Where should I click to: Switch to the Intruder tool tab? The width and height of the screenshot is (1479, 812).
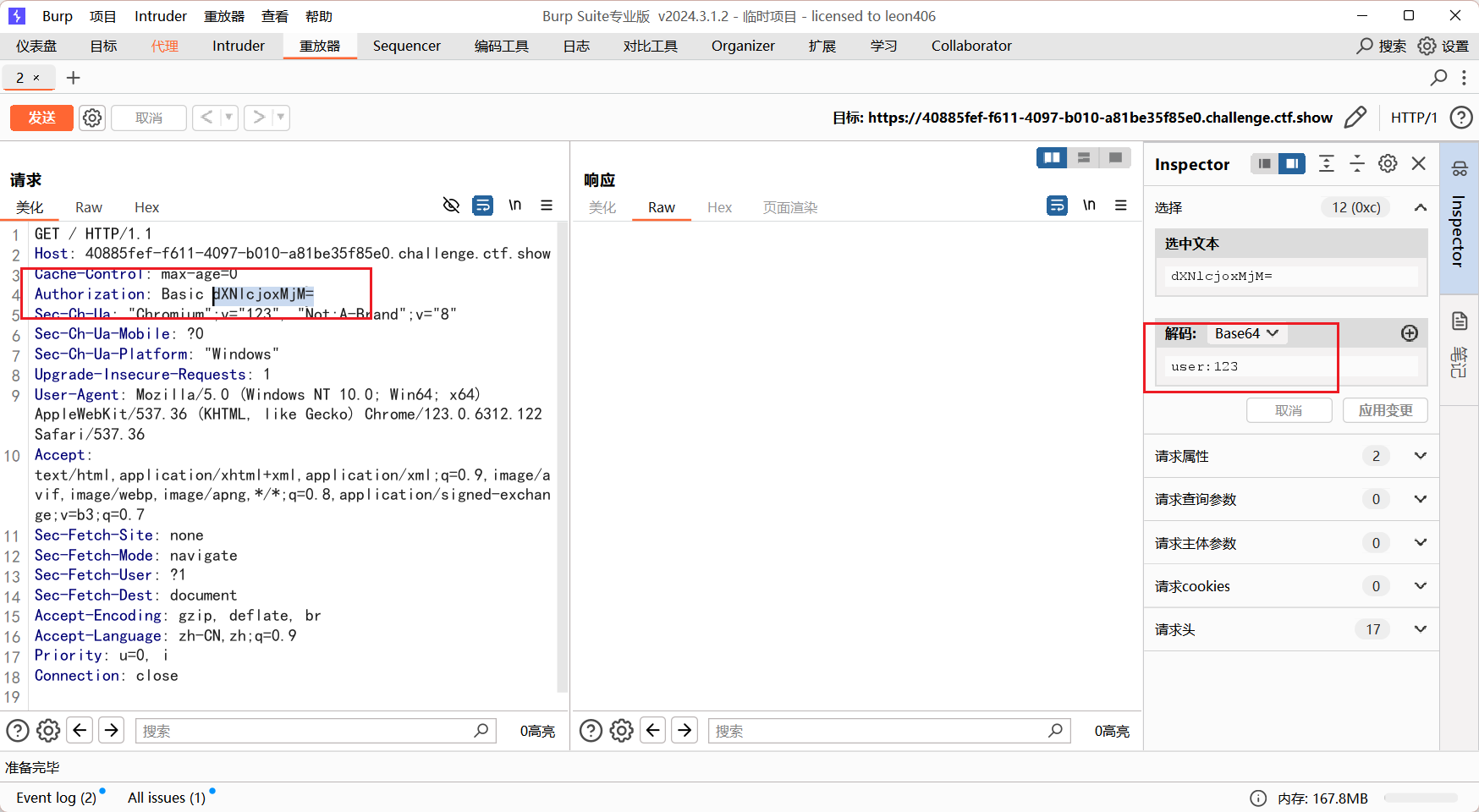pyautogui.click(x=239, y=46)
